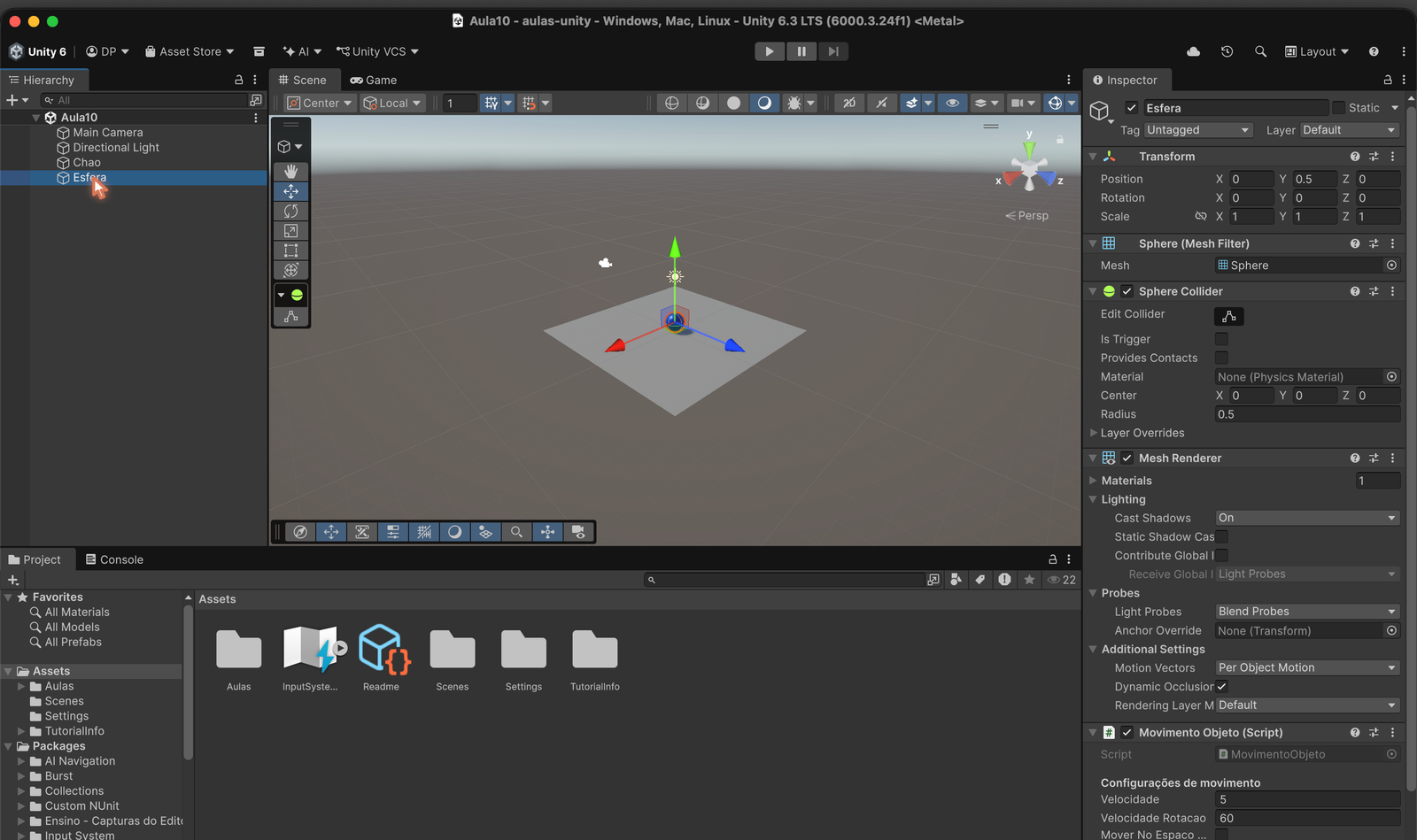Select the Rect transform tool

(x=290, y=250)
